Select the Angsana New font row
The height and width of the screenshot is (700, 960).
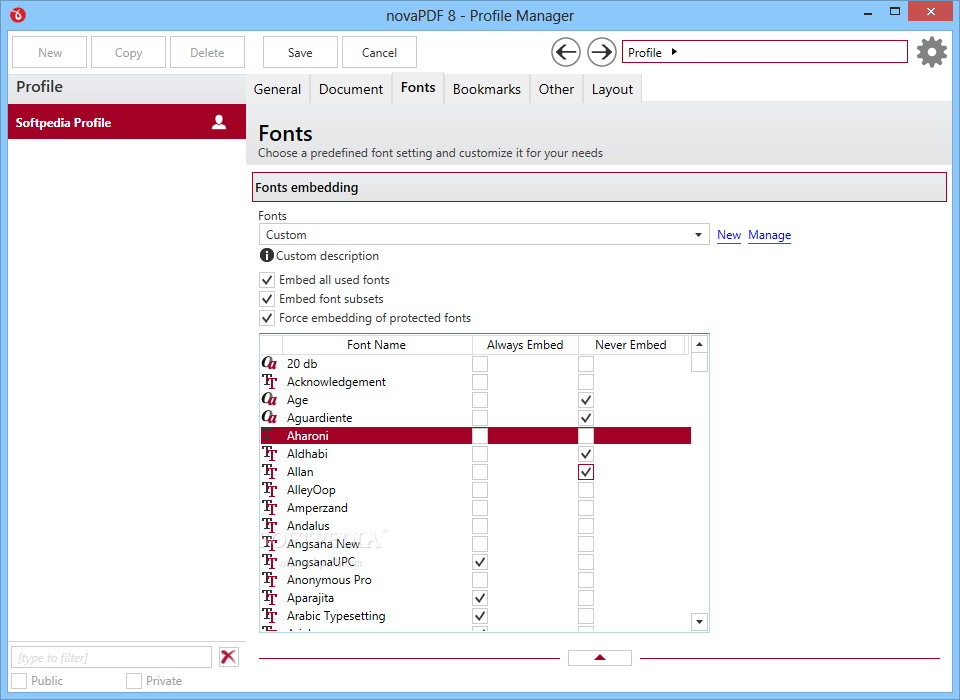pyautogui.click(x=476, y=544)
